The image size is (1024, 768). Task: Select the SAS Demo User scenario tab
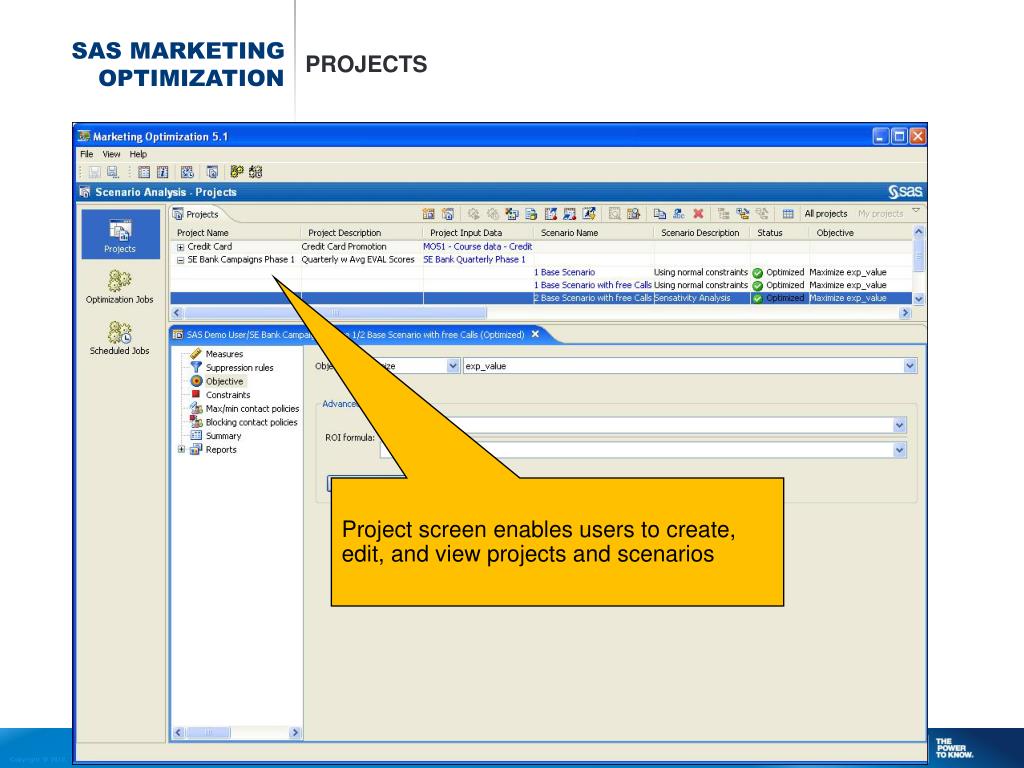point(355,334)
